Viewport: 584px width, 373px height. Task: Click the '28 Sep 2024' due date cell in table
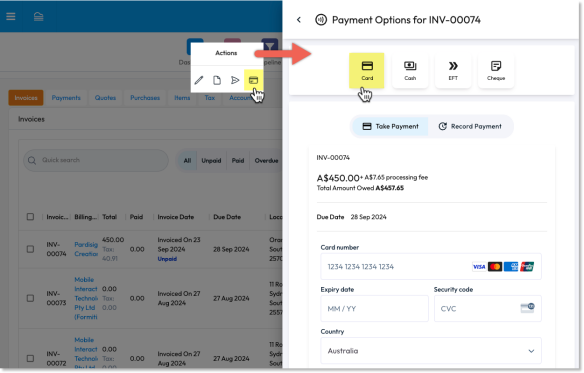pyautogui.click(x=231, y=249)
